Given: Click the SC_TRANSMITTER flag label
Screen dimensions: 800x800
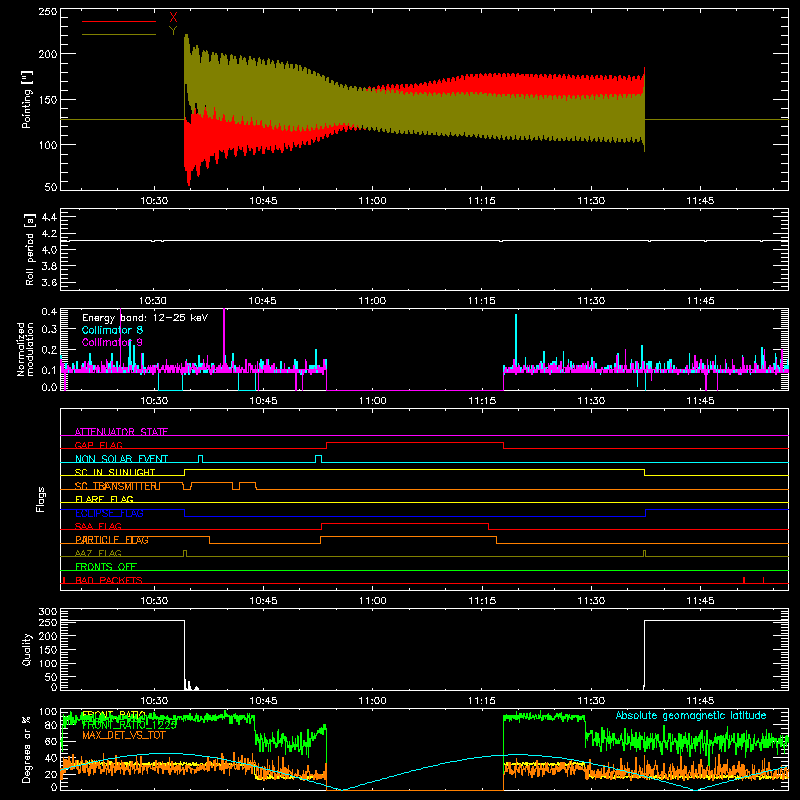Looking at the screenshot, I should (116, 486).
